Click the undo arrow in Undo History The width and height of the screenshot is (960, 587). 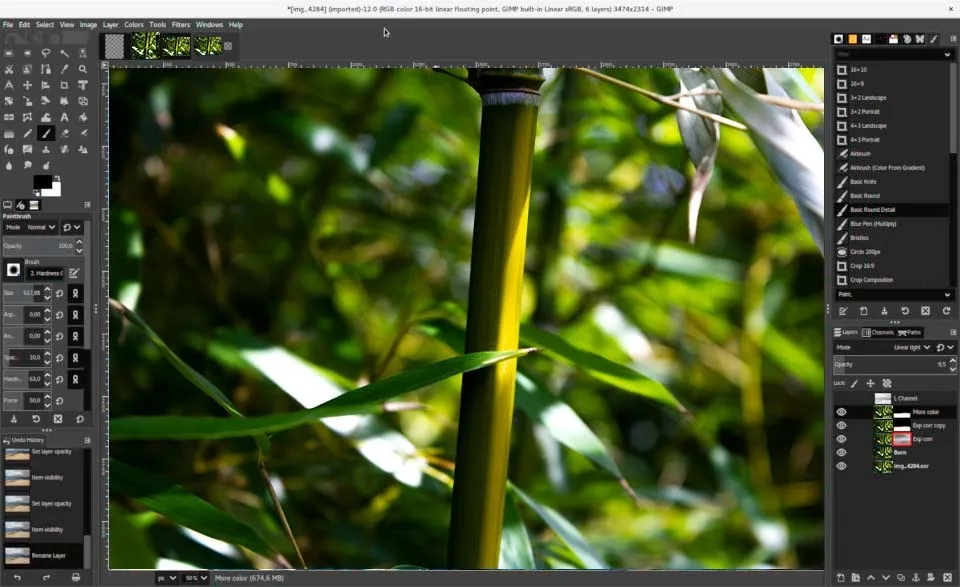pyautogui.click(x=17, y=577)
